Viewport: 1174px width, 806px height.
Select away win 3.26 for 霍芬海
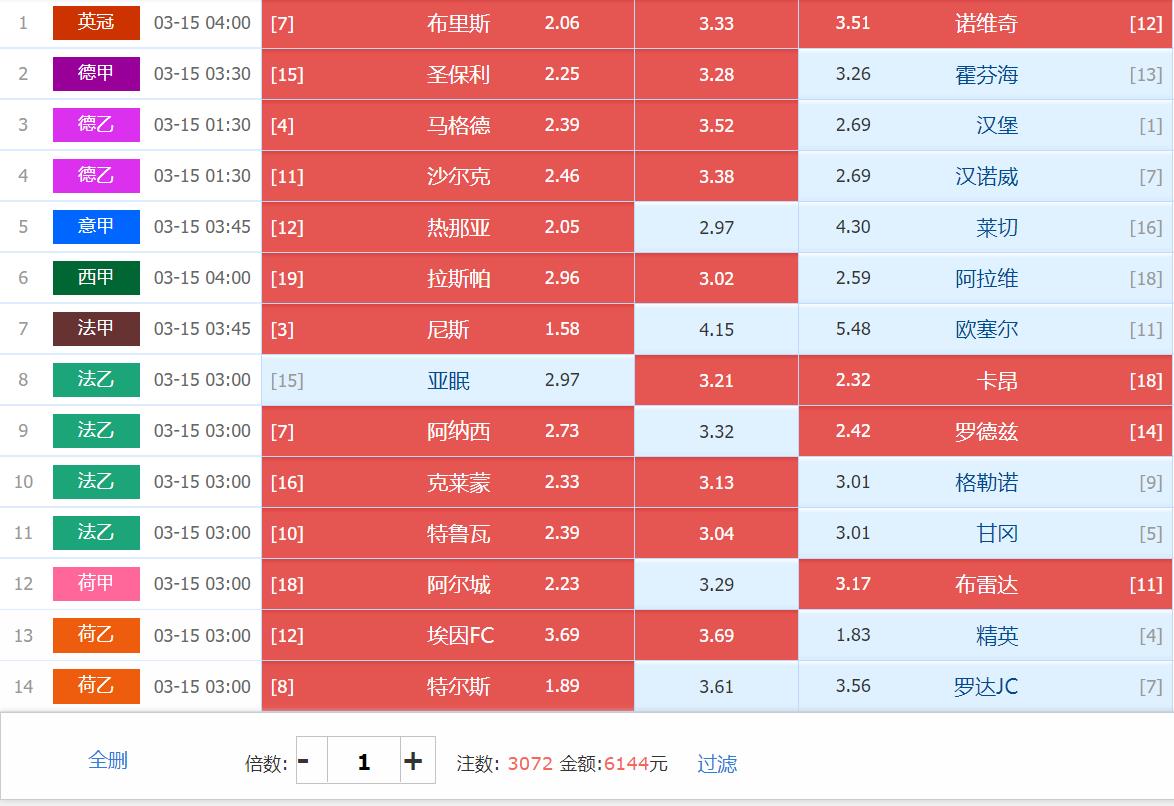pyautogui.click(x=986, y=74)
